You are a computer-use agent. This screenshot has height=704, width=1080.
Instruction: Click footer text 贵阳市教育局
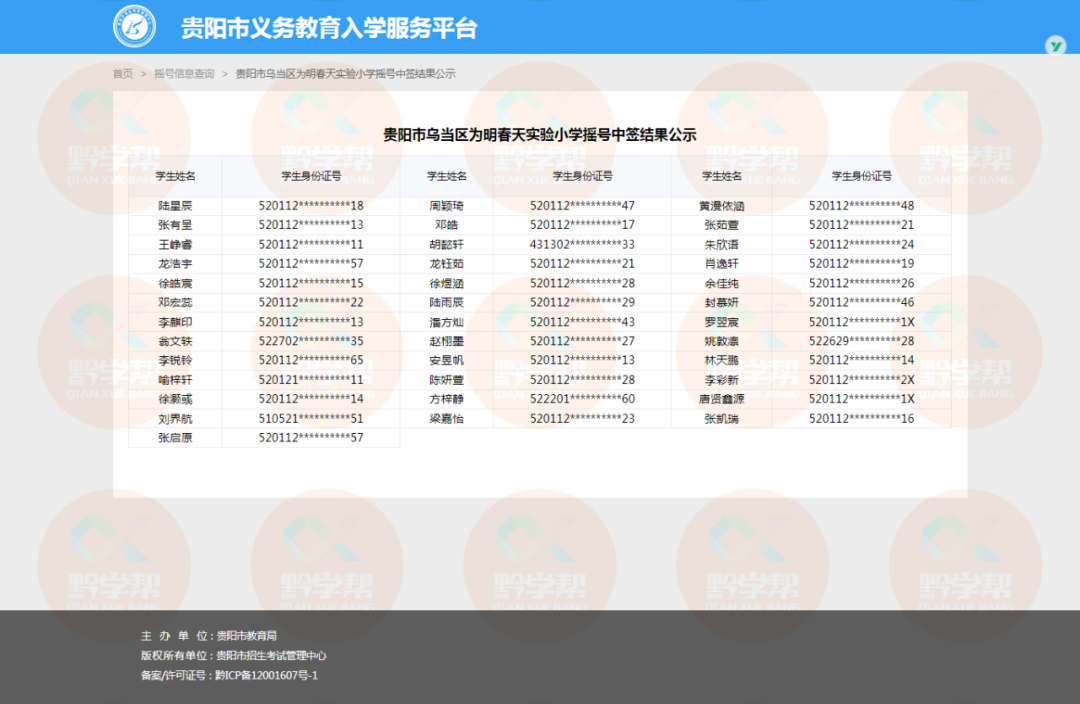[x=247, y=636]
